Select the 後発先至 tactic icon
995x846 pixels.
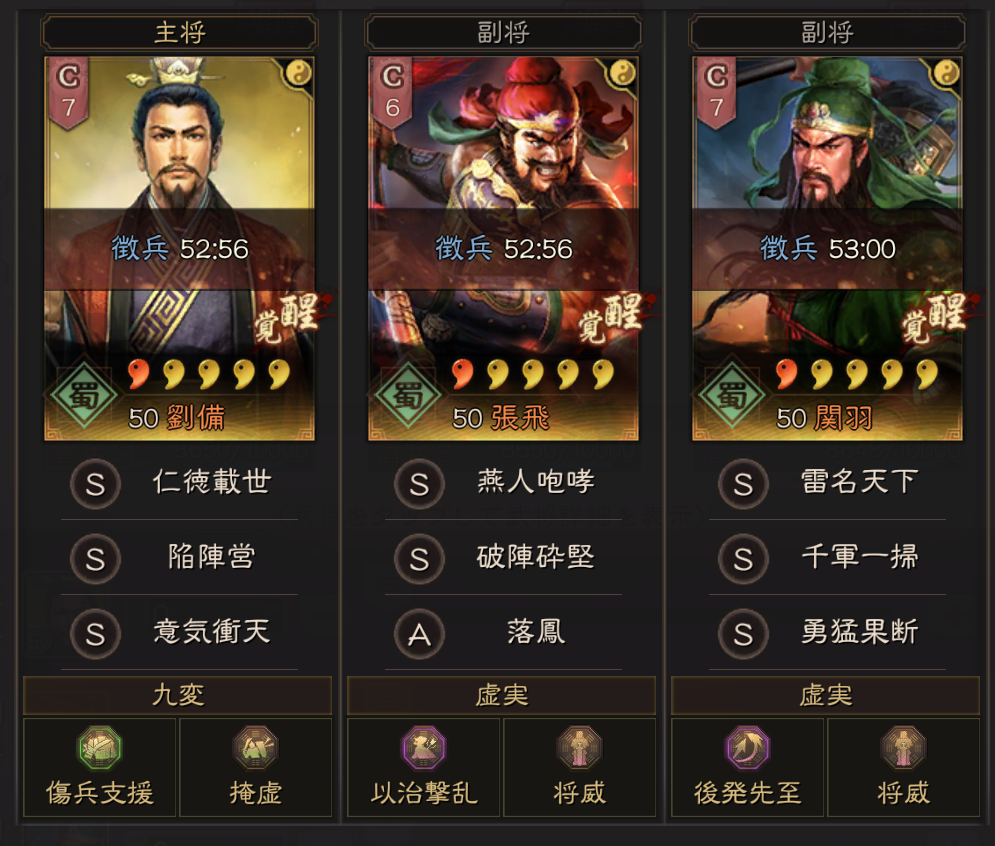point(748,748)
